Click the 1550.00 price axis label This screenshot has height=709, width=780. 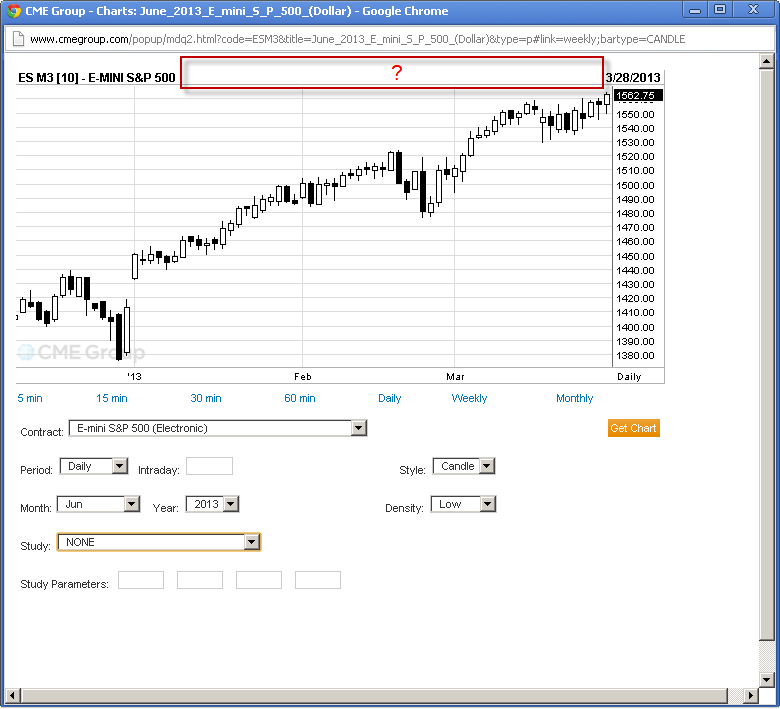635,114
